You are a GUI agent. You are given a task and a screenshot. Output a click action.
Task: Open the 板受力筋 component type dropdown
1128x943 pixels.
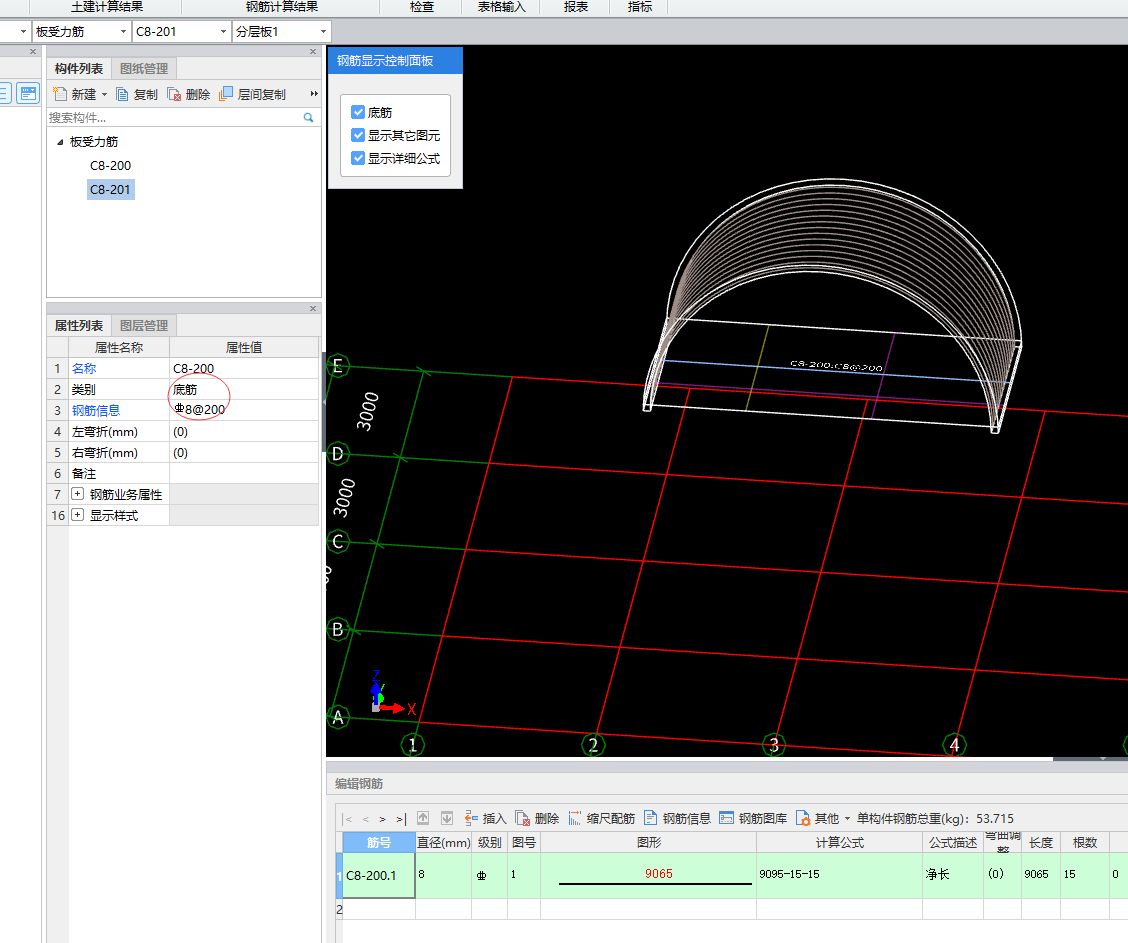click(123, 32)
